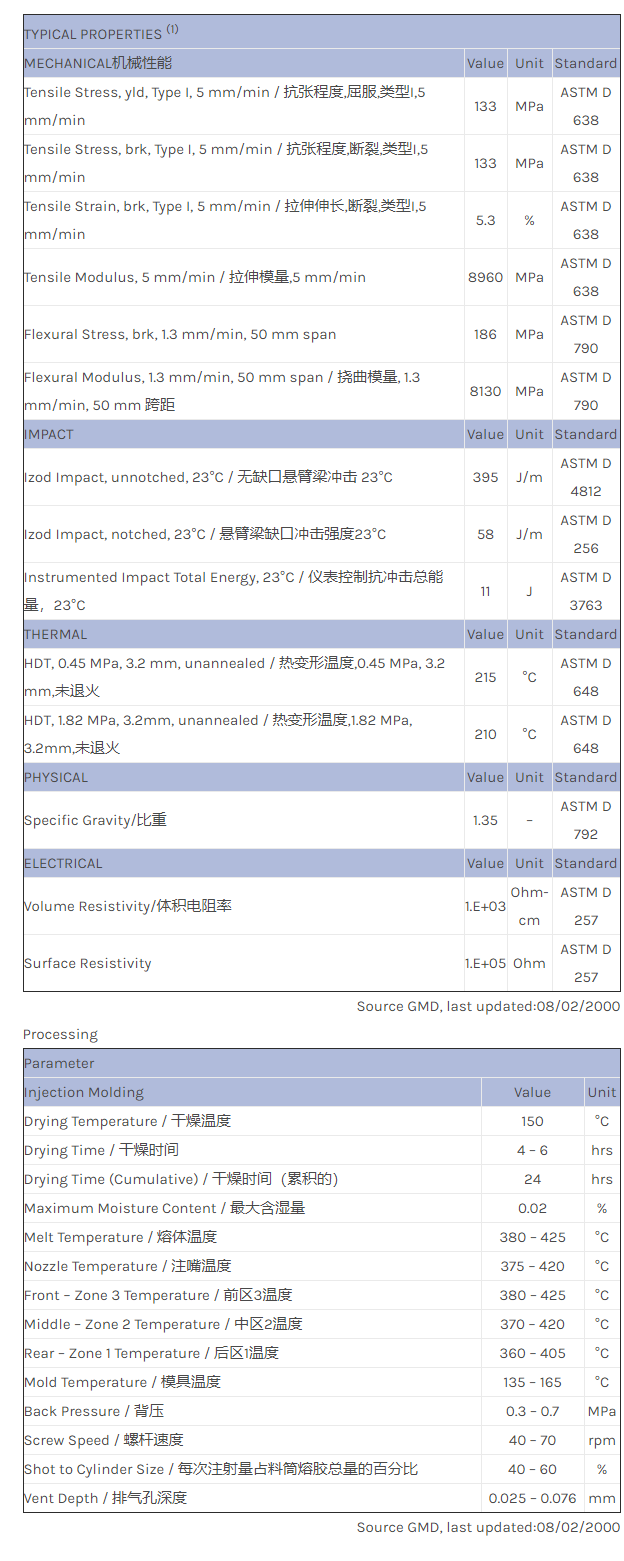Click the 8960 tensile modulus value
This screenshot has width=624, height=1561.
[x=485, y=277]
